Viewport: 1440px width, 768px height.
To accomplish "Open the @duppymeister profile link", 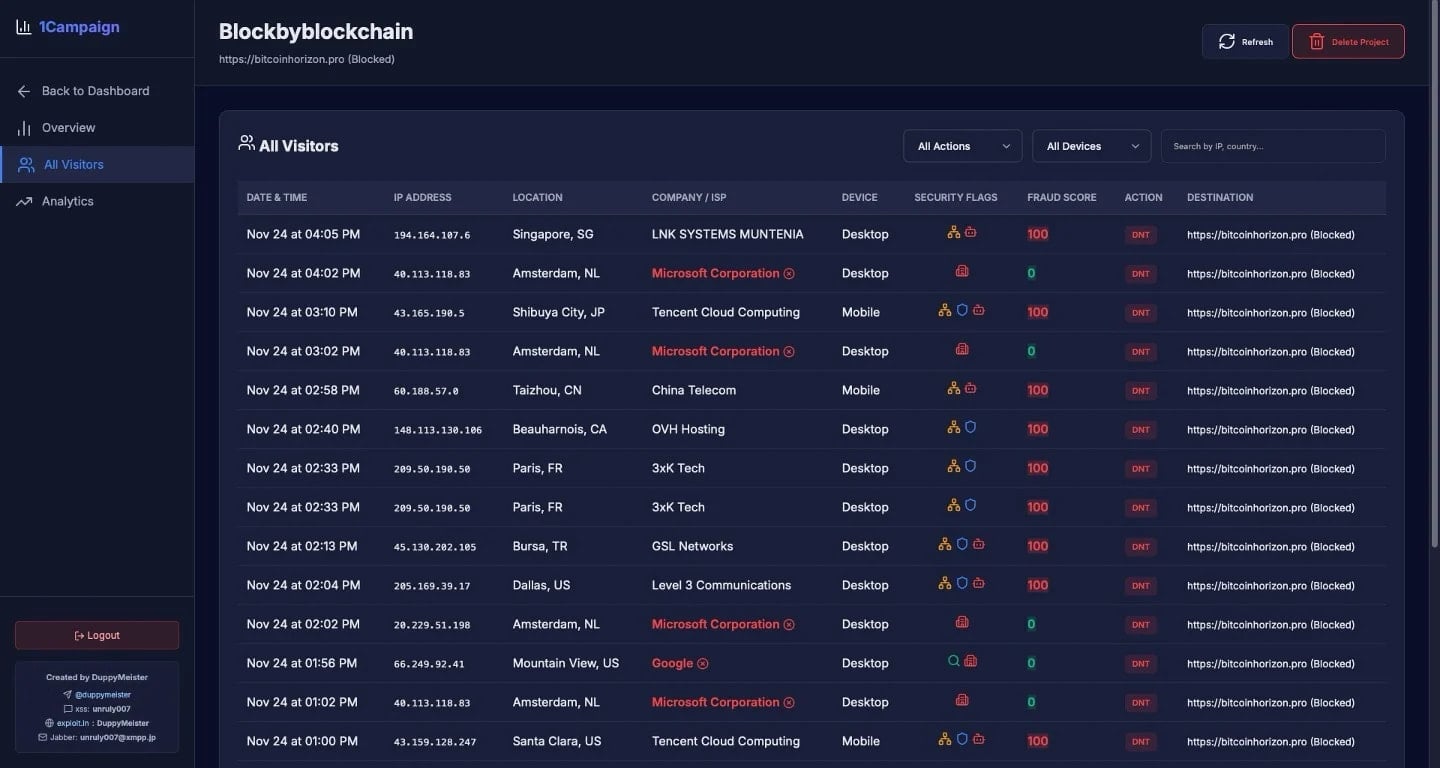I will [x=103, y=694].
